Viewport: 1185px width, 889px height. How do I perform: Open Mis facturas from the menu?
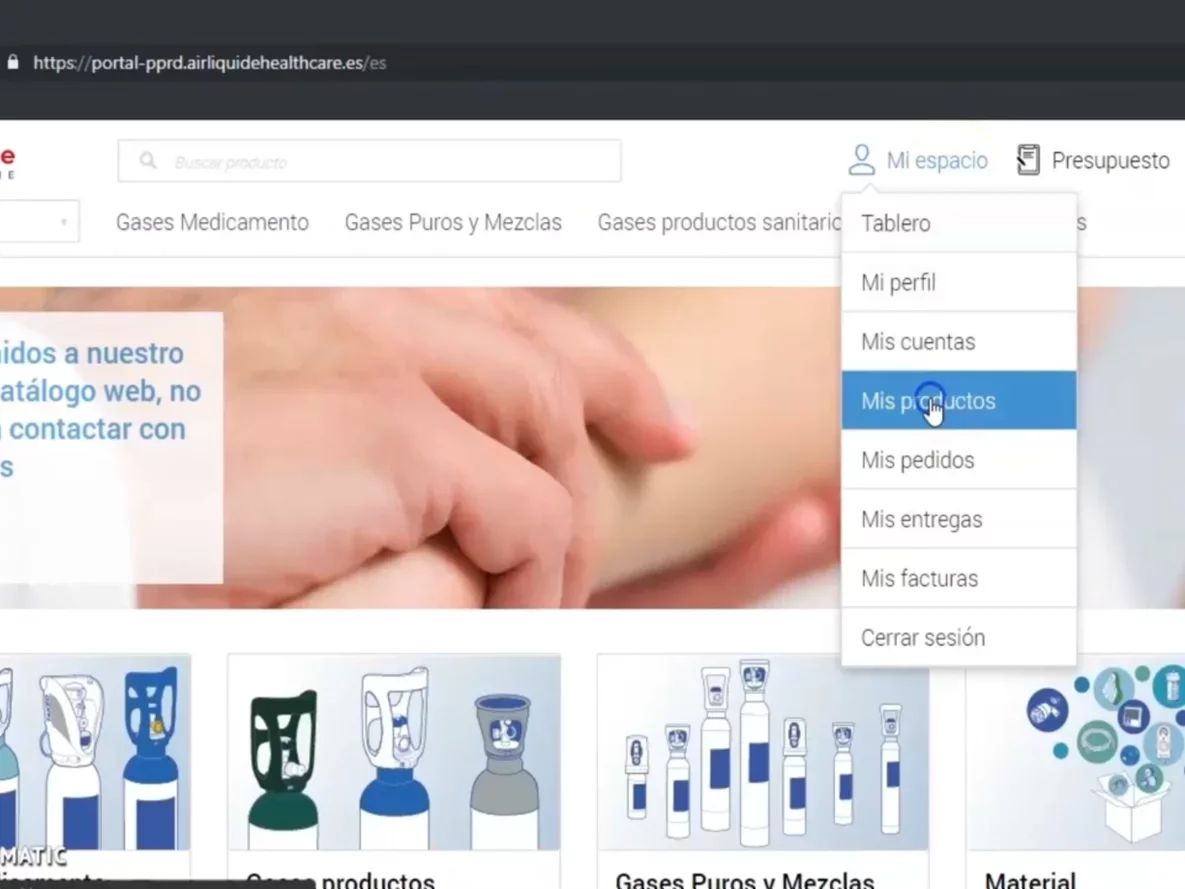(919, 578)
